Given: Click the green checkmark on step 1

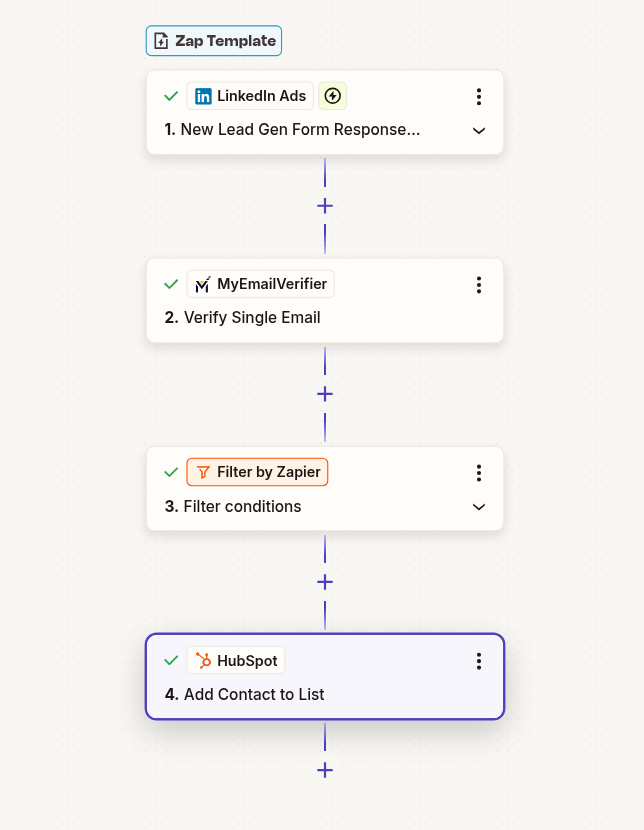Looking at the screenshot, I should pos(170,96).
